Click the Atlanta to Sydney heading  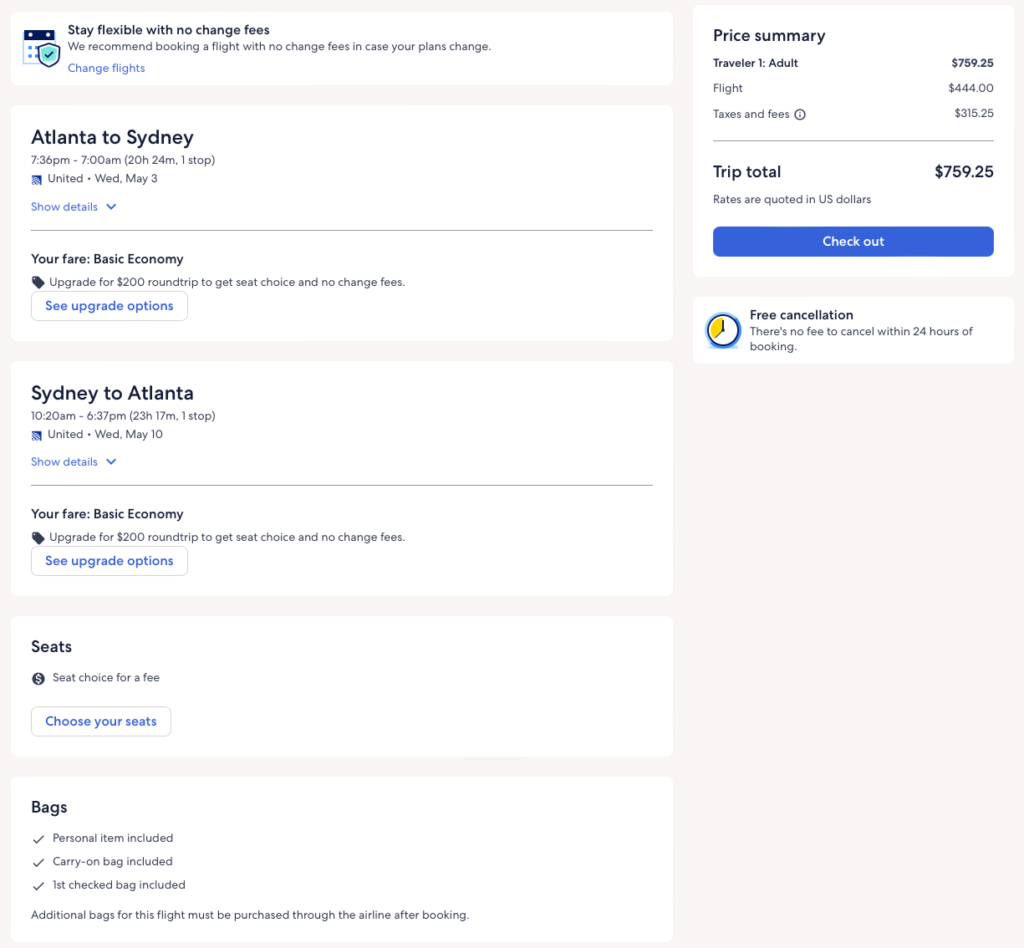(112, 138)
